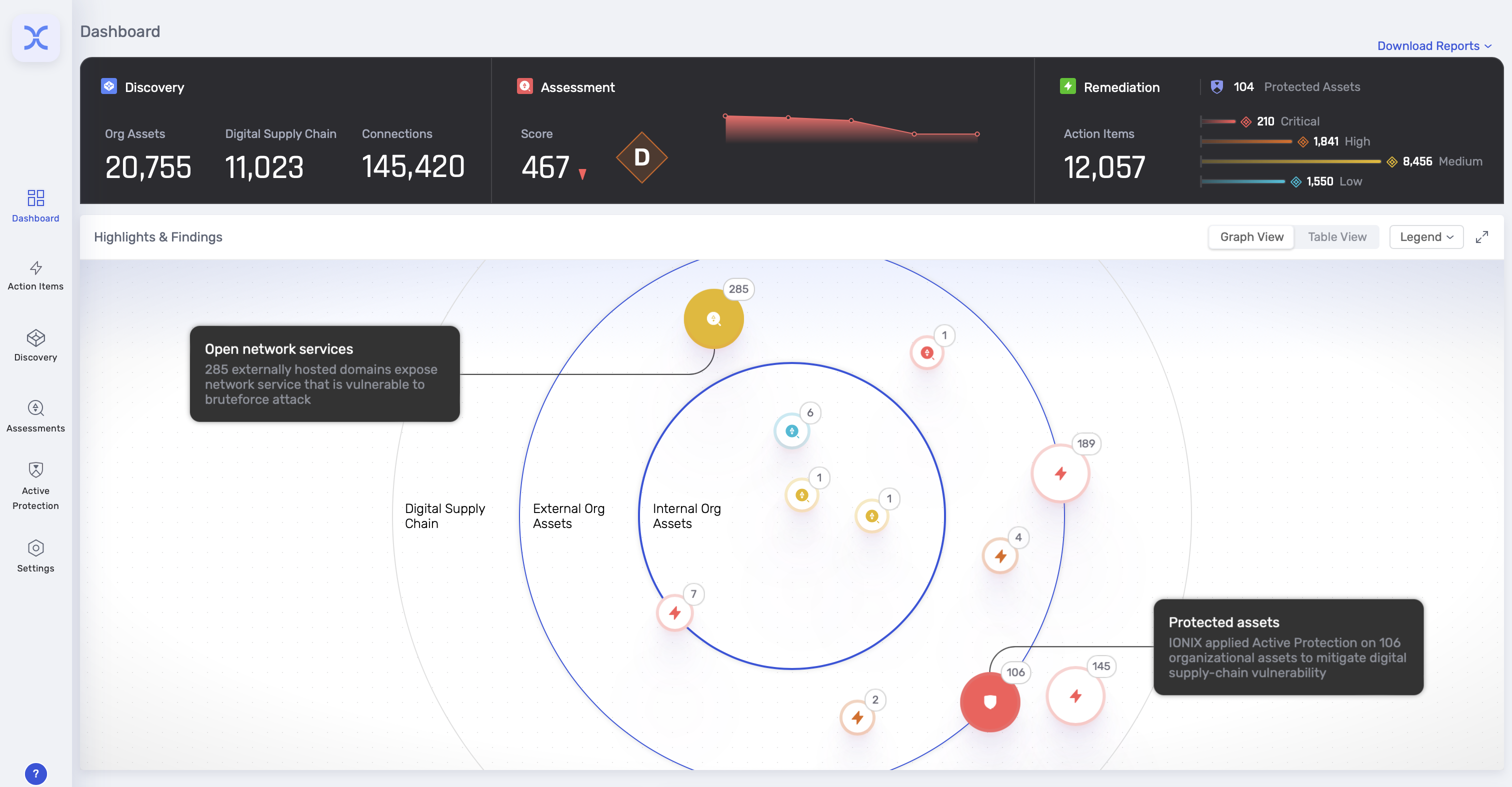This screenshot has height=787, width=1512.
Task: Select the yellow node with count 1 below blue node
Action: coord(802,495)
